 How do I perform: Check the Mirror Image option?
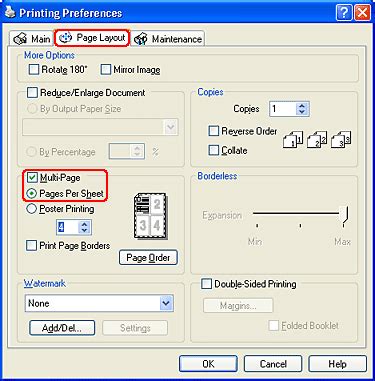(106, 70)
